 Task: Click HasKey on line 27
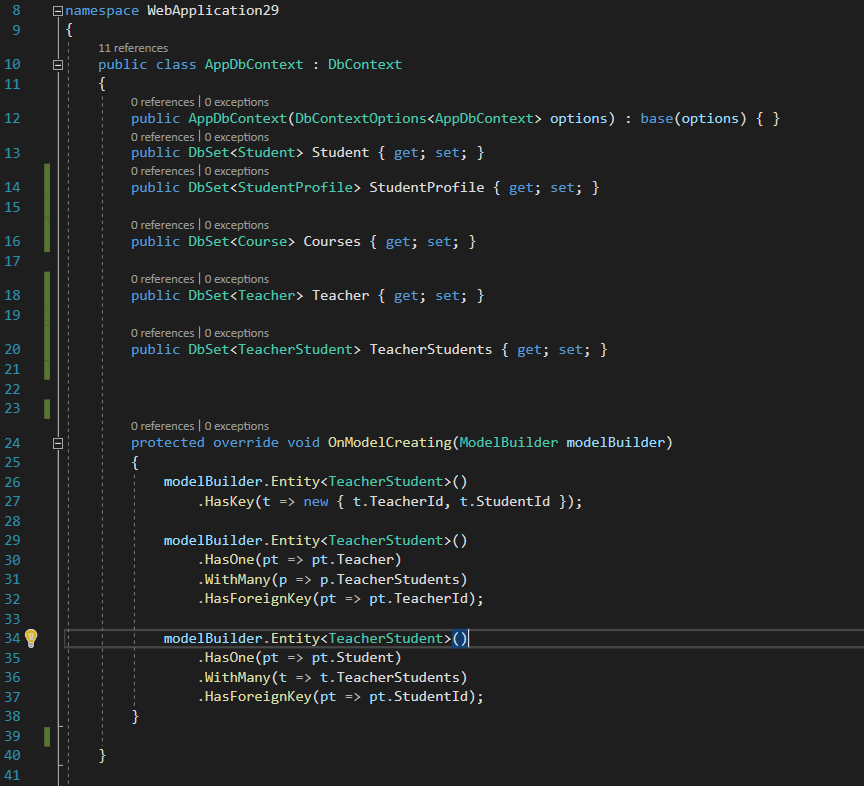(229, 502)
